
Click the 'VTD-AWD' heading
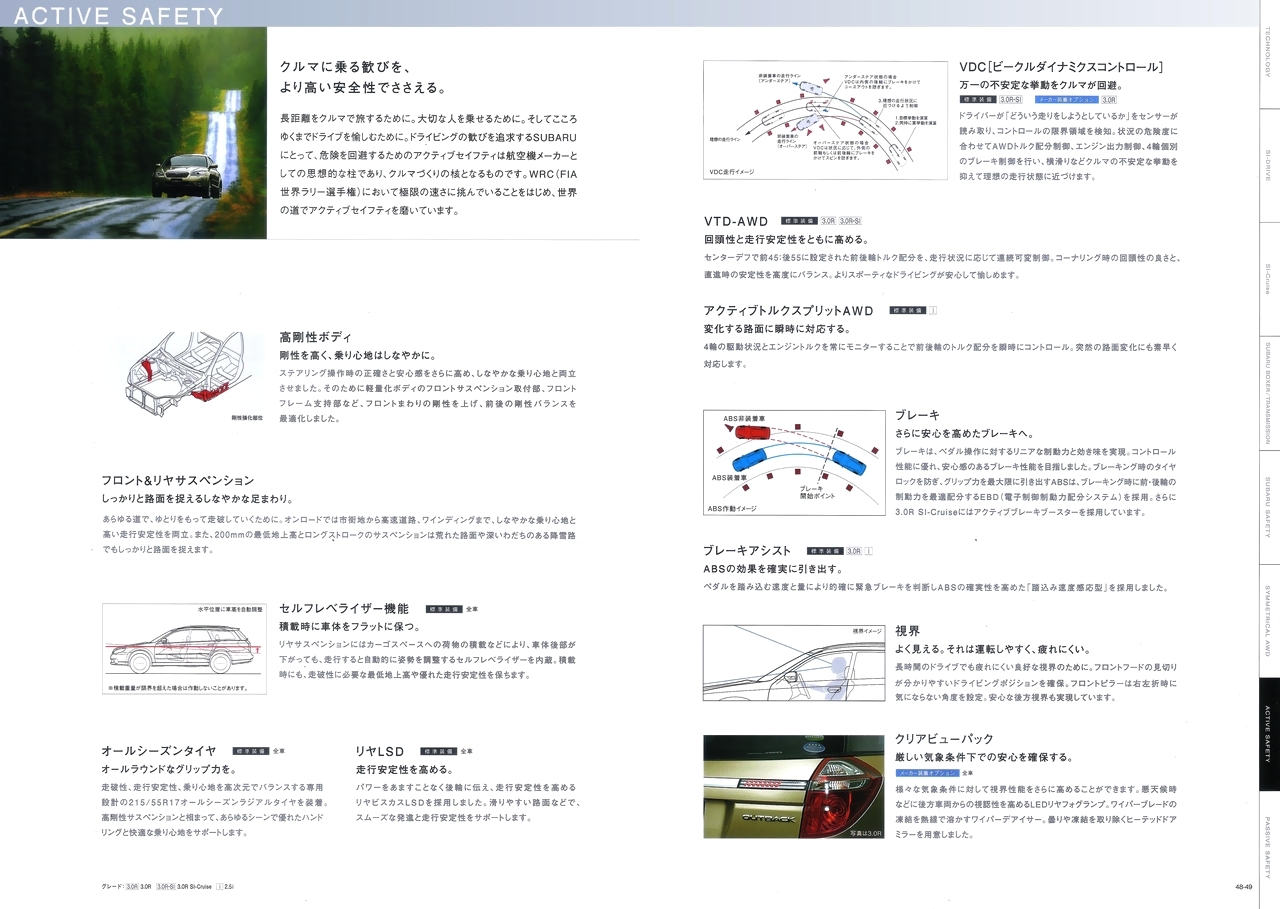738,222
